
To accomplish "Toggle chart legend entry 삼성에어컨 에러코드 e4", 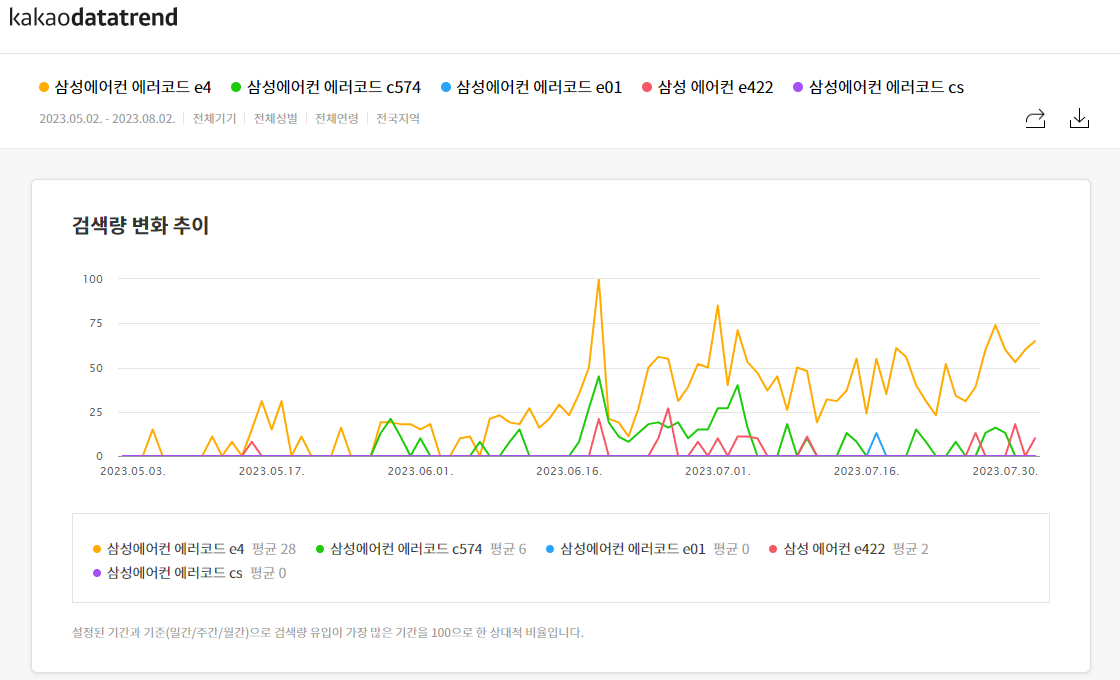I will click(169, 549).
